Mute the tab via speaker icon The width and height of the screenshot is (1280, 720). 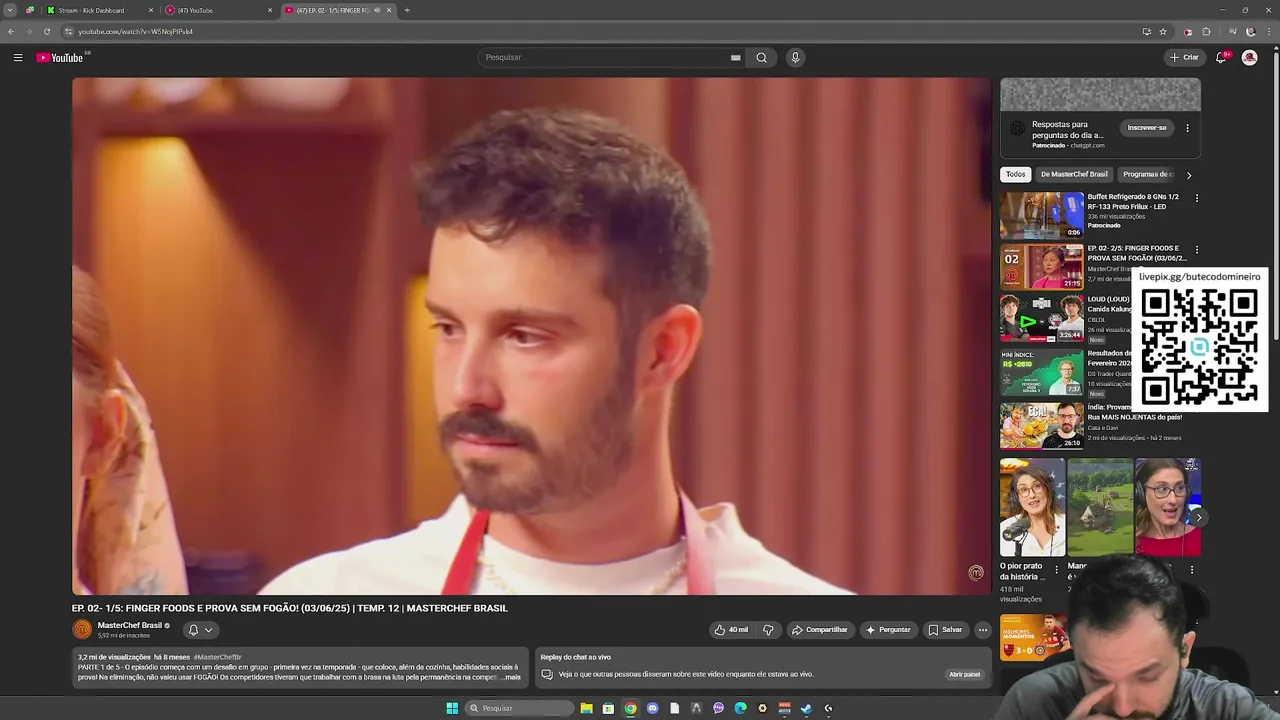[x=377, y=10]
